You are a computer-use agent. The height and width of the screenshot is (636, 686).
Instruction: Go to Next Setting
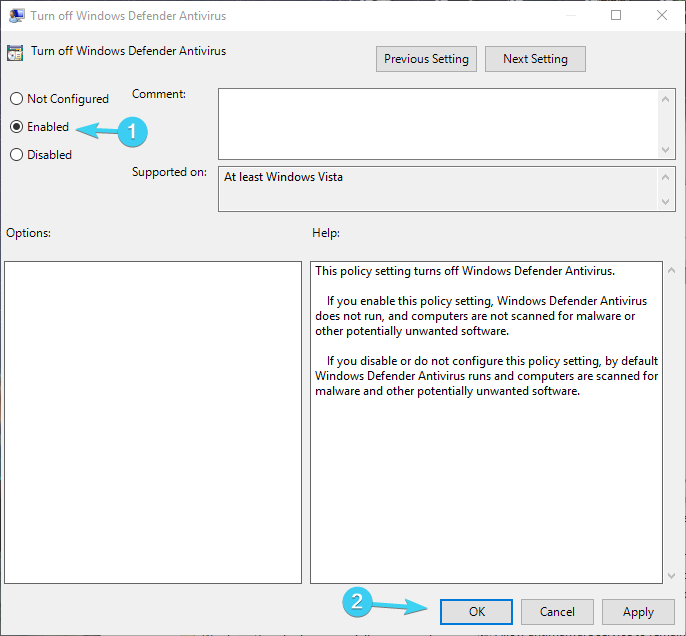pyautogui.click(x=535, y=59)
